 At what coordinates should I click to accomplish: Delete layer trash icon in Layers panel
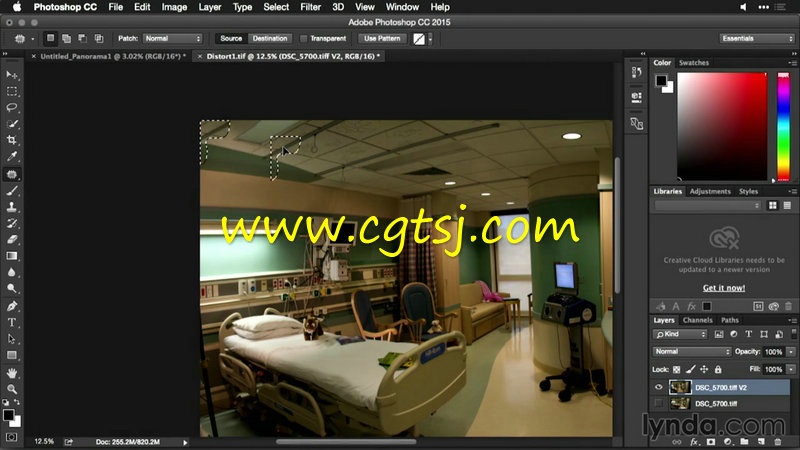click(x=778, y=442)
